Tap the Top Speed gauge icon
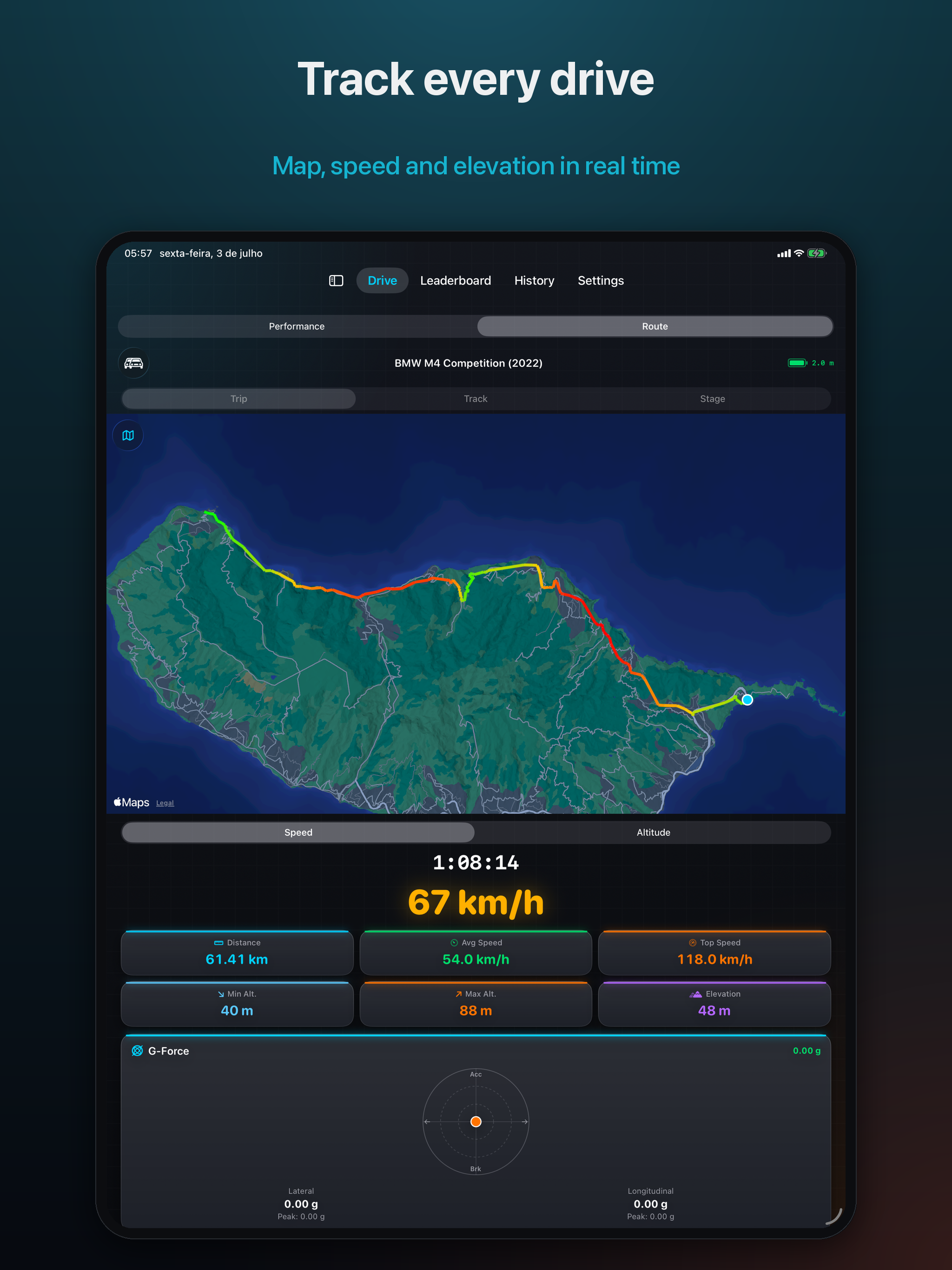 point(693,943)
